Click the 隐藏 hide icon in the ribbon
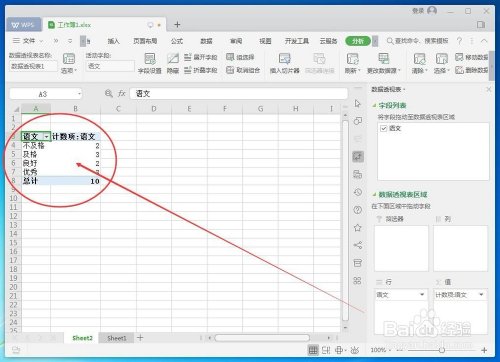Image resolution: width=500 pixels, height=362 pixels. [x=173, y=63]
